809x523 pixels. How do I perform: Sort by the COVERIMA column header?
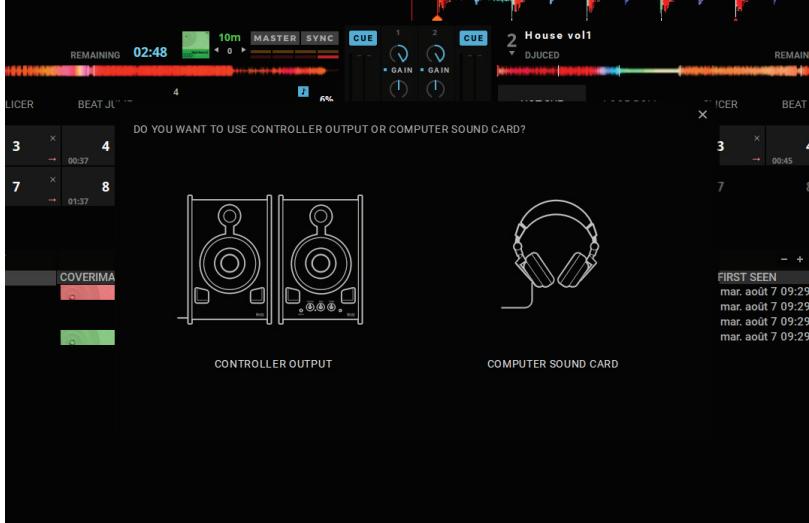point(87,277)
